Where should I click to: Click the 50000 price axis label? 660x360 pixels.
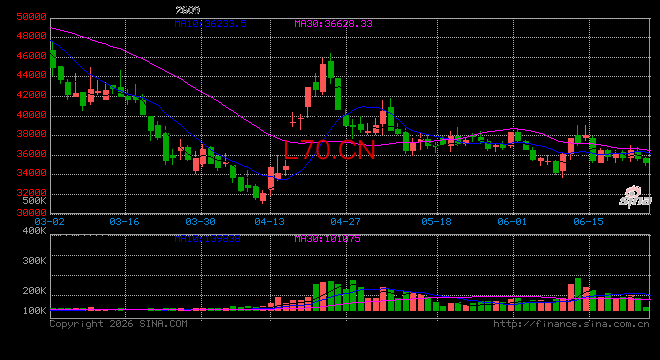pos(31,17)
